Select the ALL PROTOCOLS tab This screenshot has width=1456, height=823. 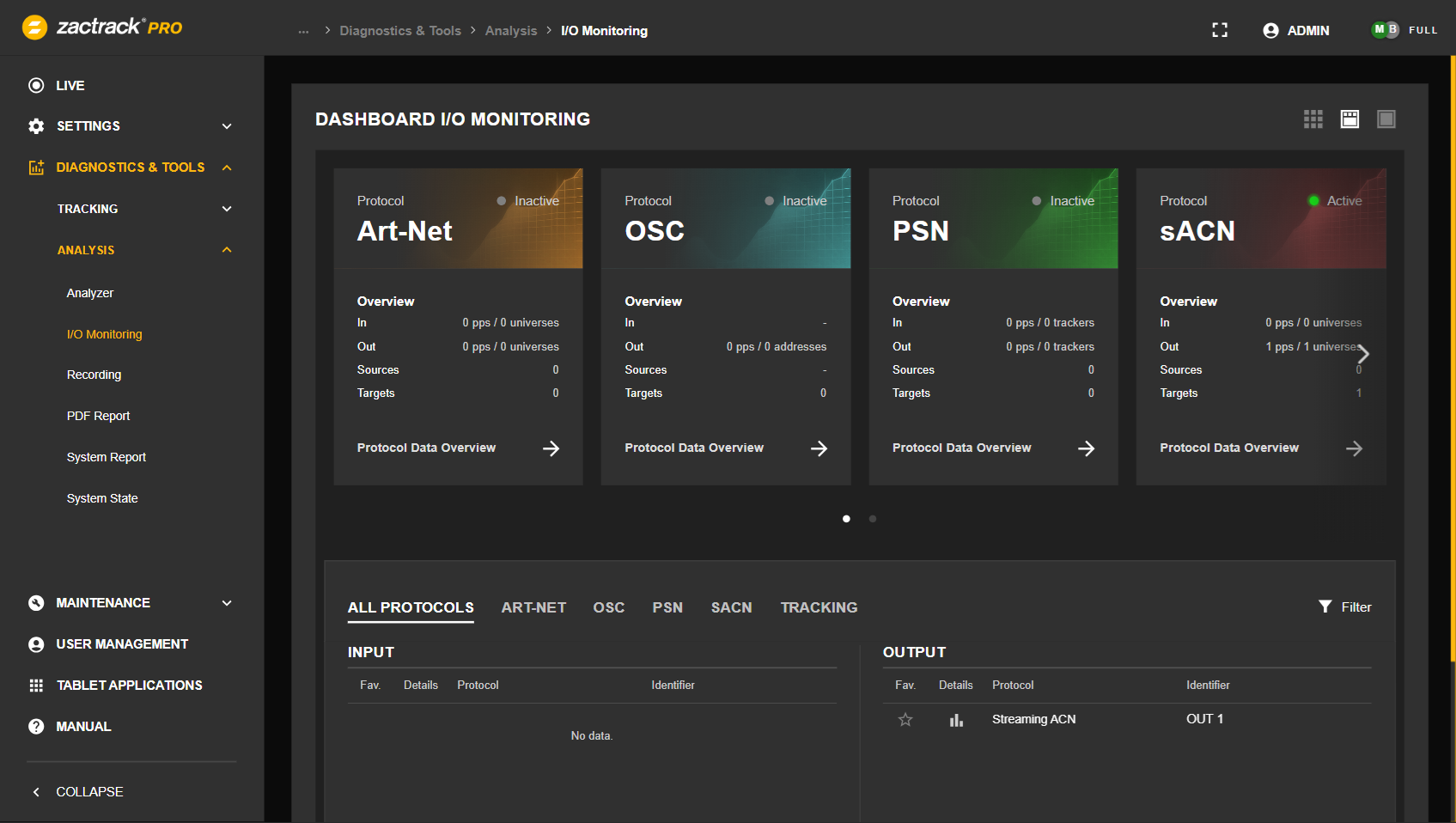[411, 607]
